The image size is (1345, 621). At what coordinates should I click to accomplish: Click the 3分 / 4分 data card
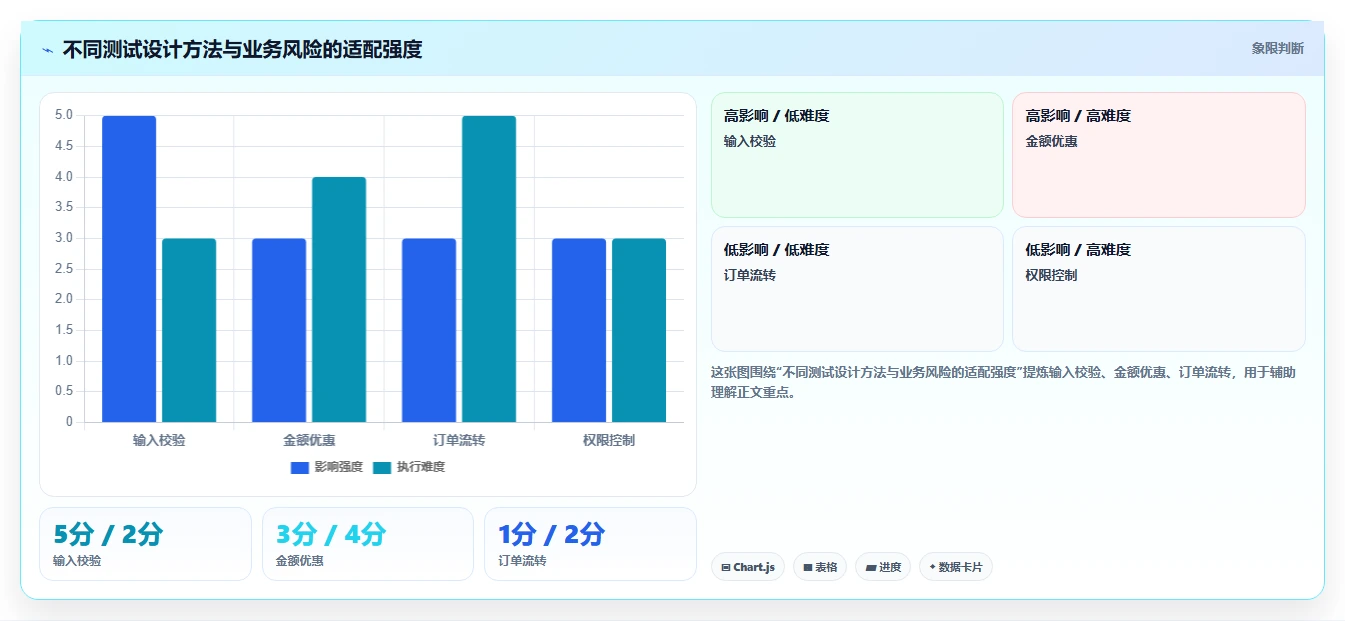click(x=368, y=544)
